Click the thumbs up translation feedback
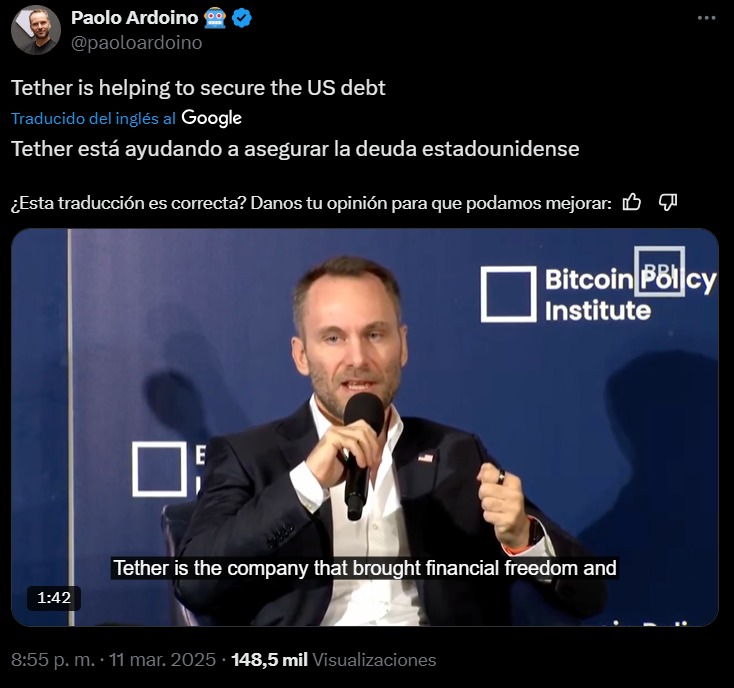The image size is (734, 688). tap(631, 203)
